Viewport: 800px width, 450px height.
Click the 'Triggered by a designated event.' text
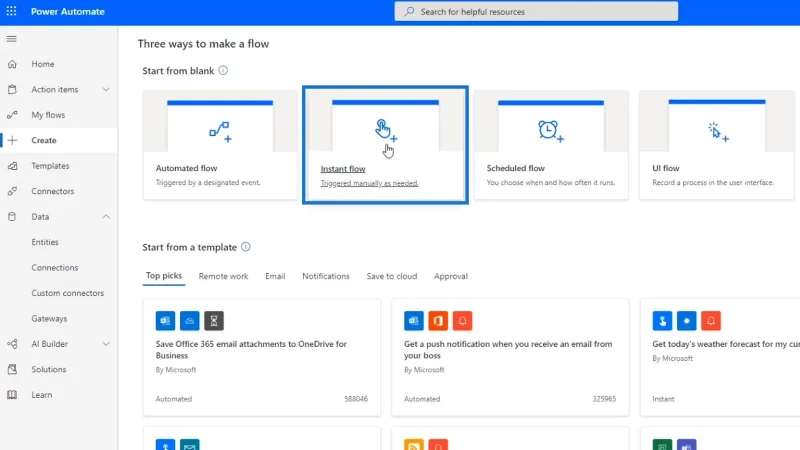[x=208, y=183]
